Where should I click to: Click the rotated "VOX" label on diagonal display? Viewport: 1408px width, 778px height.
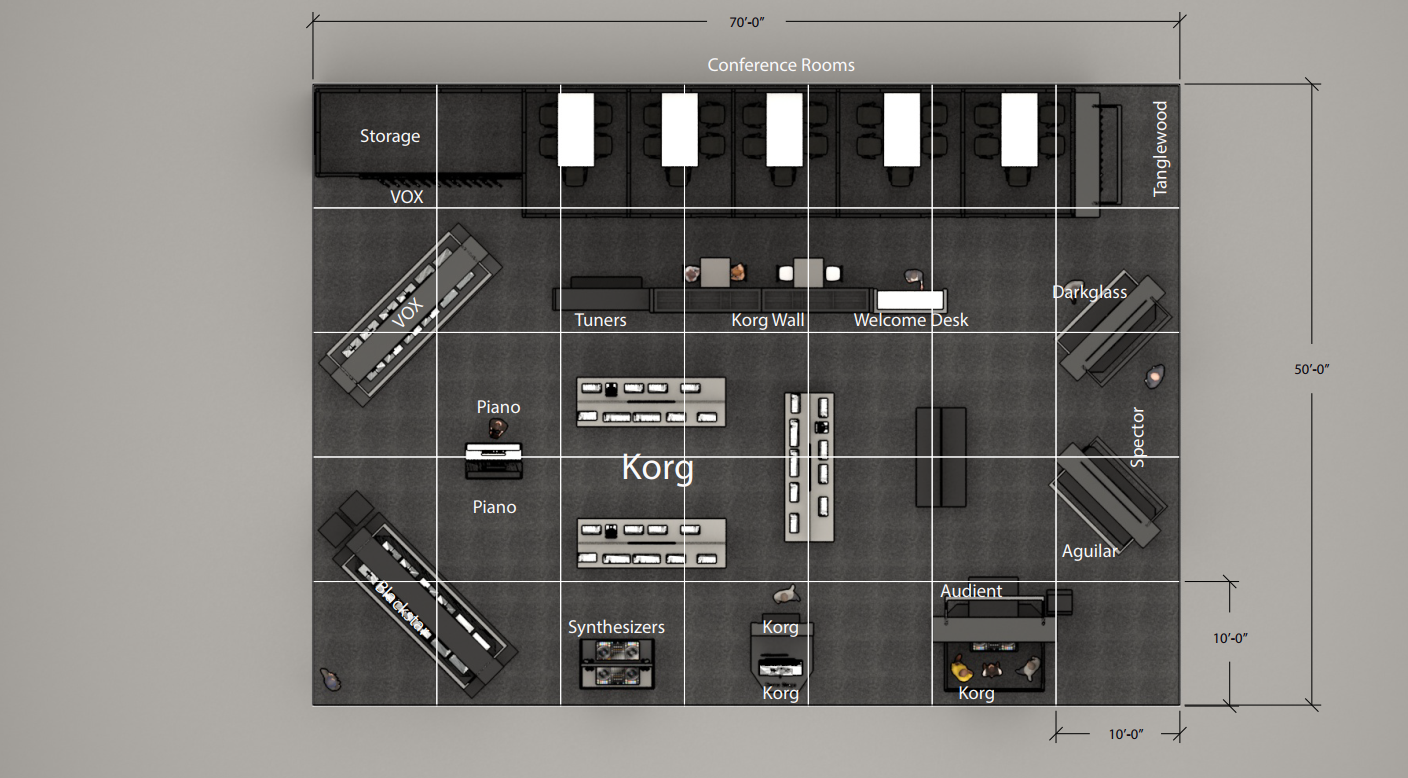(x=408, y=312)
